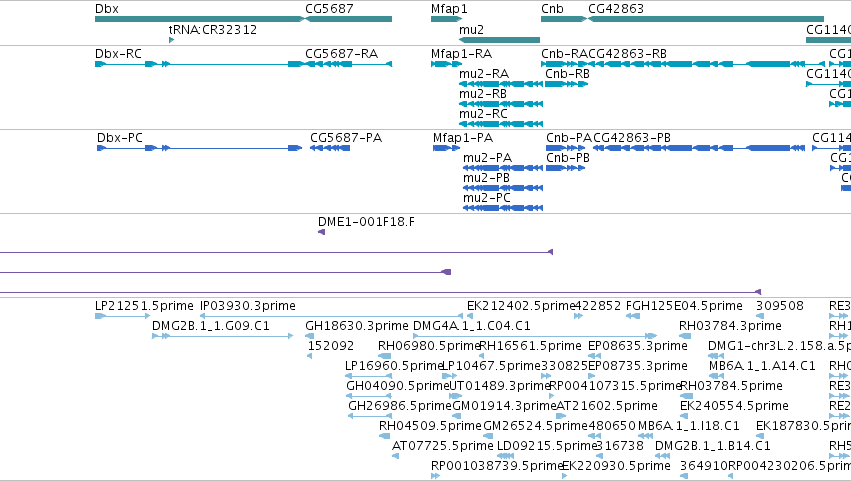Screen dimensions: 851x481
Task: Select the RH16561.5prime EST label
Action: [x=530, y=346]
